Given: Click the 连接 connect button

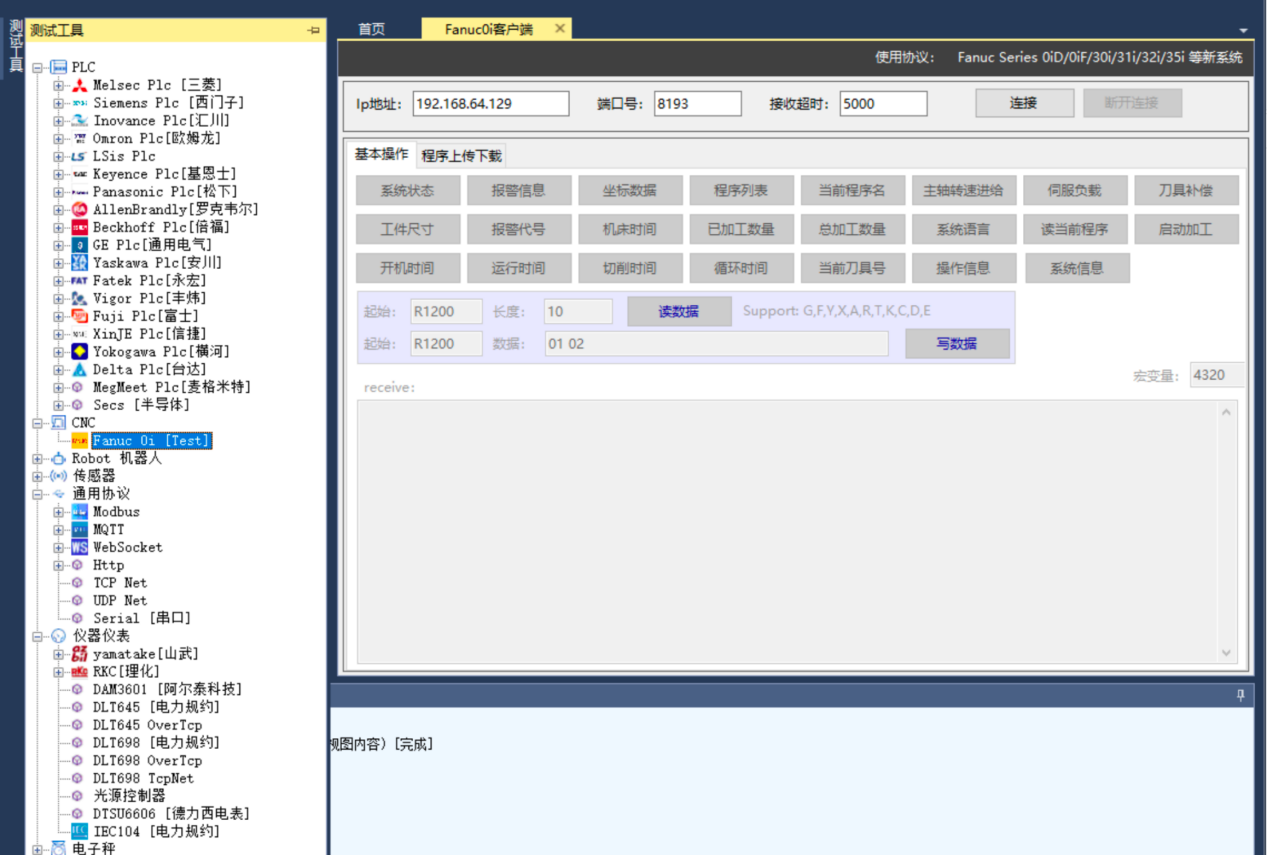Looking at the screenshot, I should click(x=1024, y=103).
